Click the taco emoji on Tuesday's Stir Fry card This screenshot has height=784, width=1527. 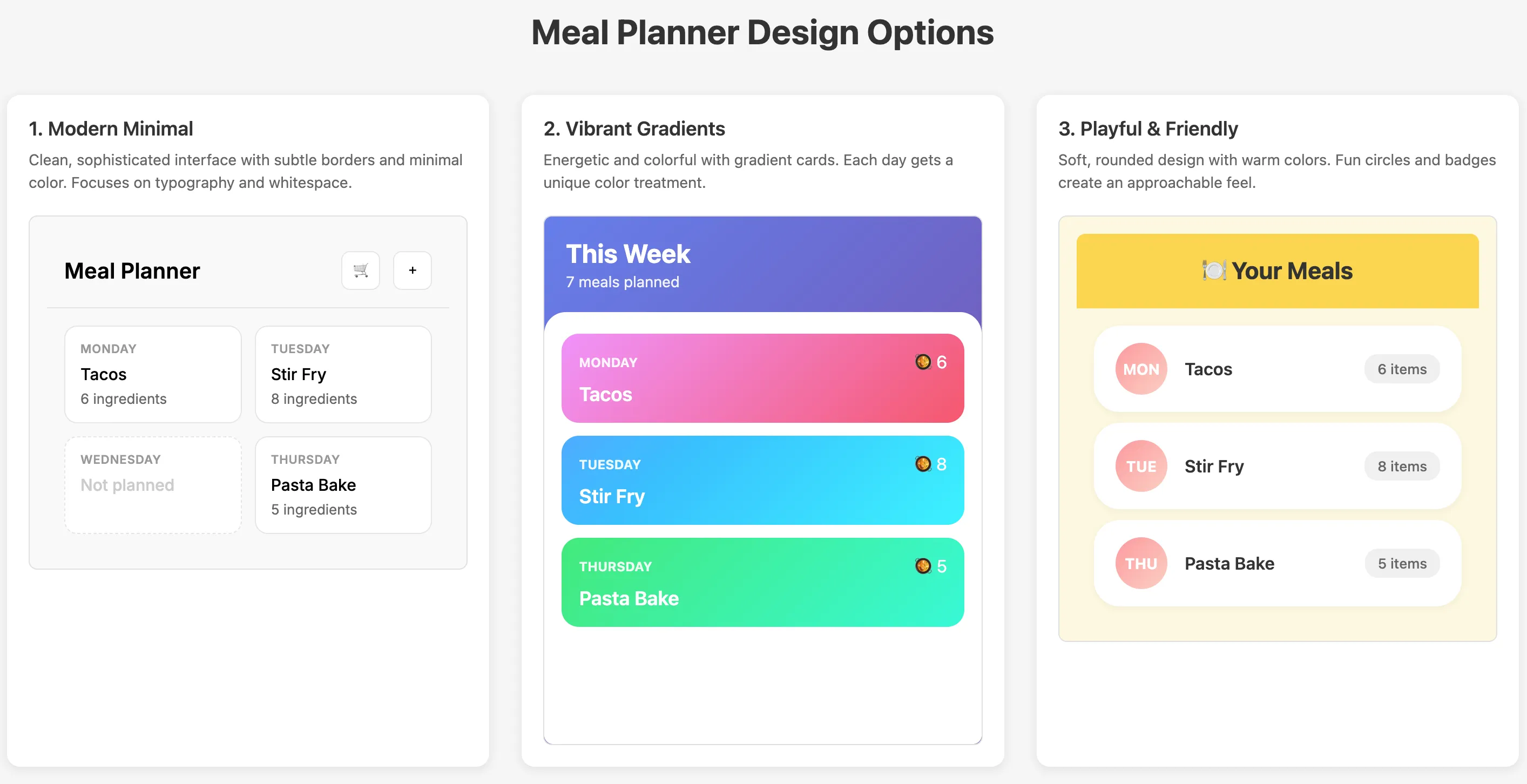click(x=923, y=464)
